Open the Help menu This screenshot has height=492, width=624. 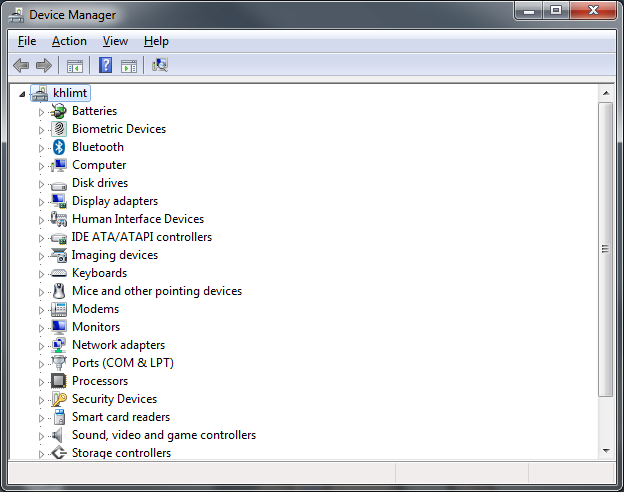click(x=156, y=41)
